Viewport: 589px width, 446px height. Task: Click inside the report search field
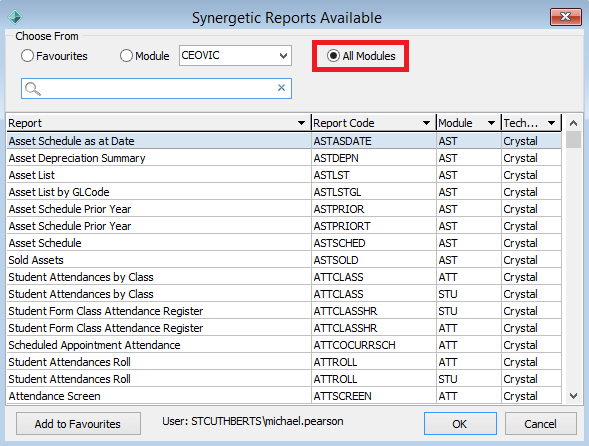[x=158, y=89]
